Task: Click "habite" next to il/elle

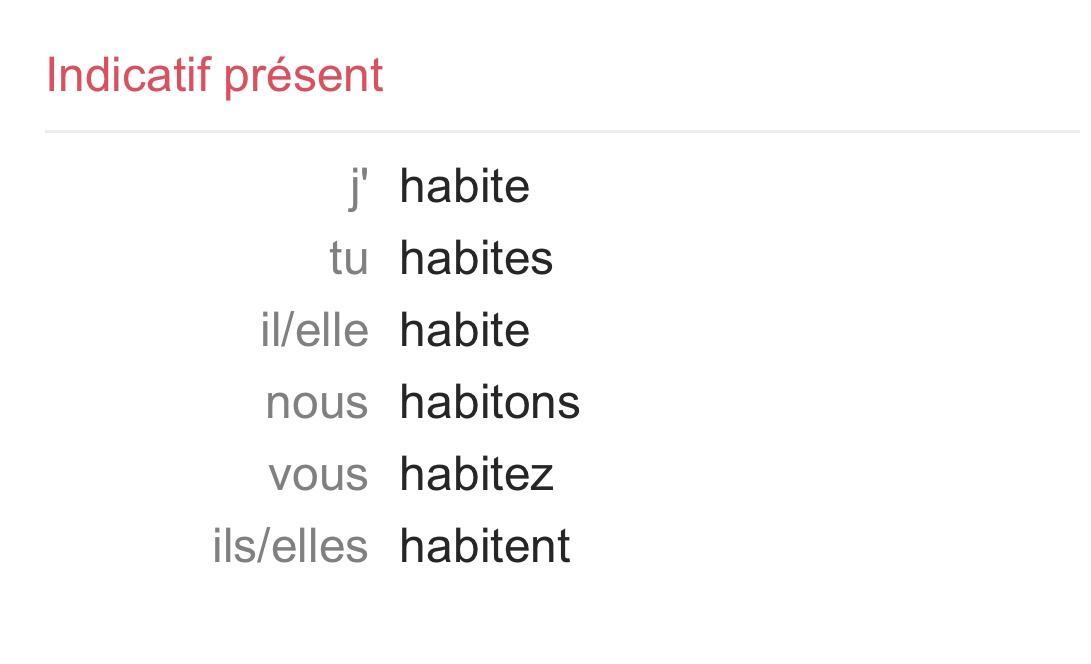Action: click(464, 331)
